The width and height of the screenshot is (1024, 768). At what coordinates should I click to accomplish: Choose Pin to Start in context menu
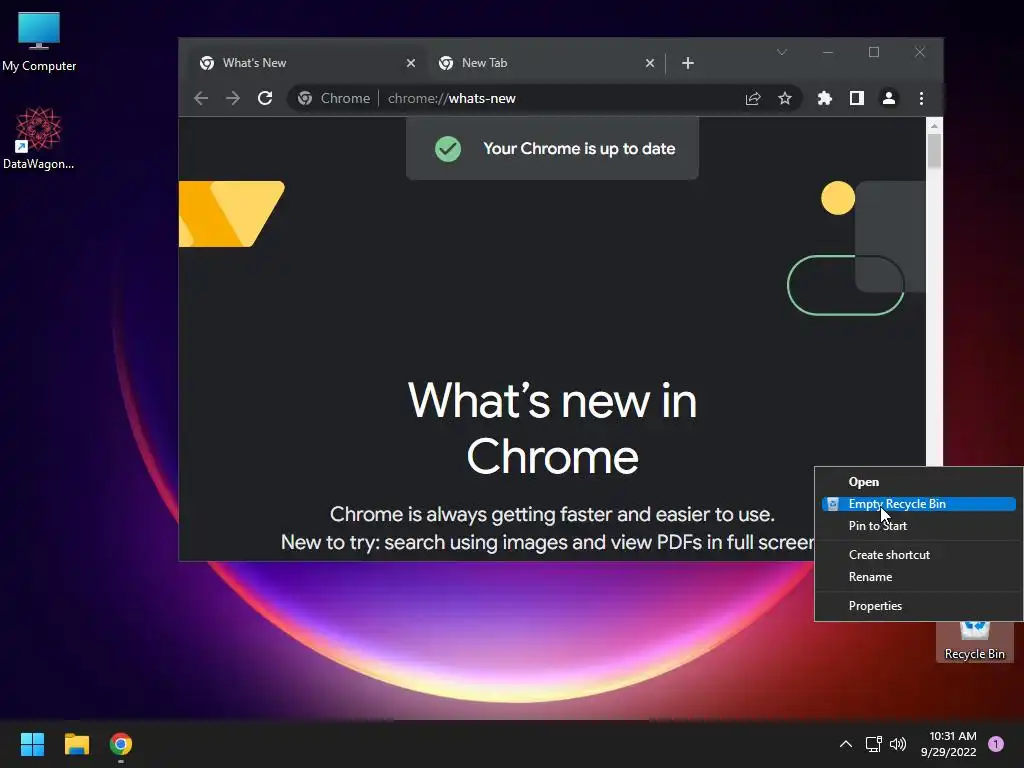pos(918,526)
